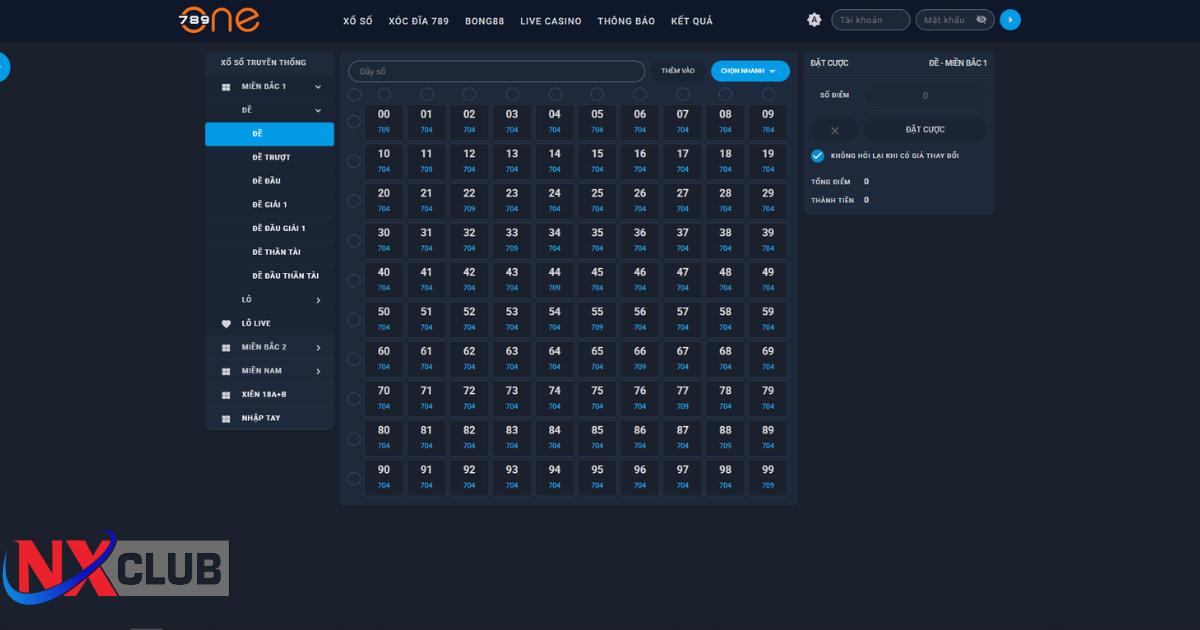Select the column radio button above number 05

tap(597, 94)
